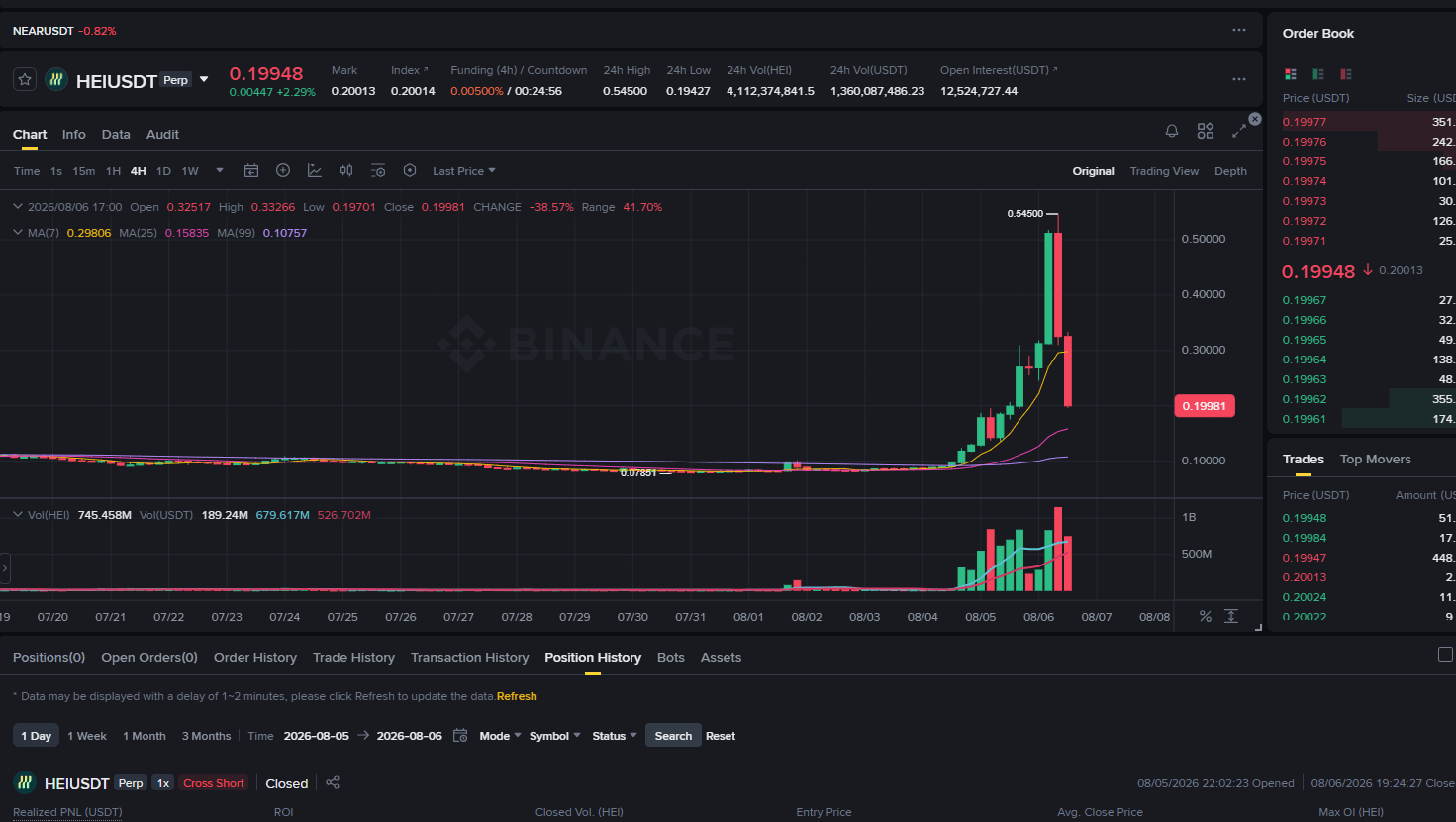This screenshot has height=822, width=1456.
Task: Switch to the Bots tab
Action: [671, 657]
